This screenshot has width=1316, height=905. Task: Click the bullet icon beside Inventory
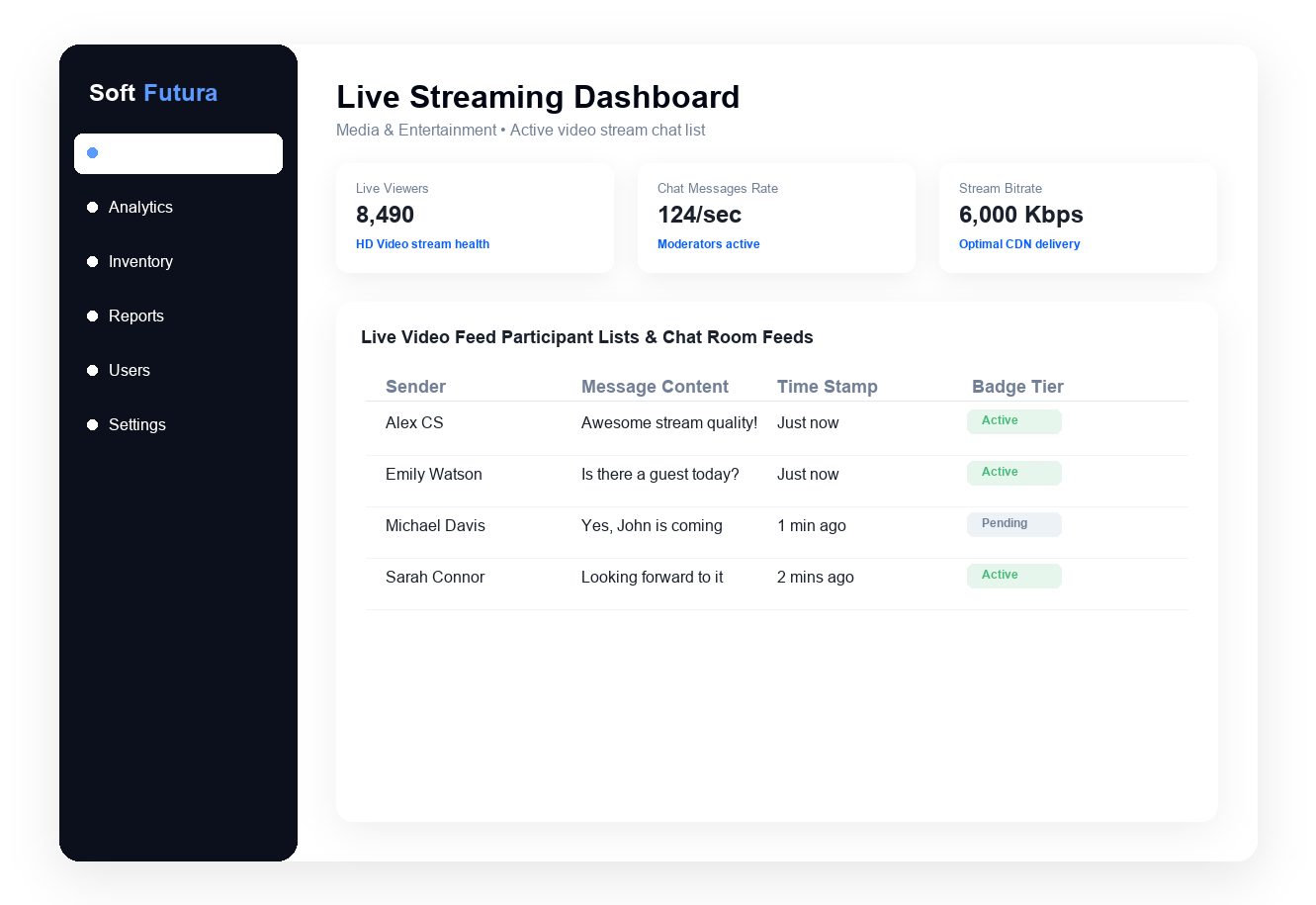(x=92, y=262)
